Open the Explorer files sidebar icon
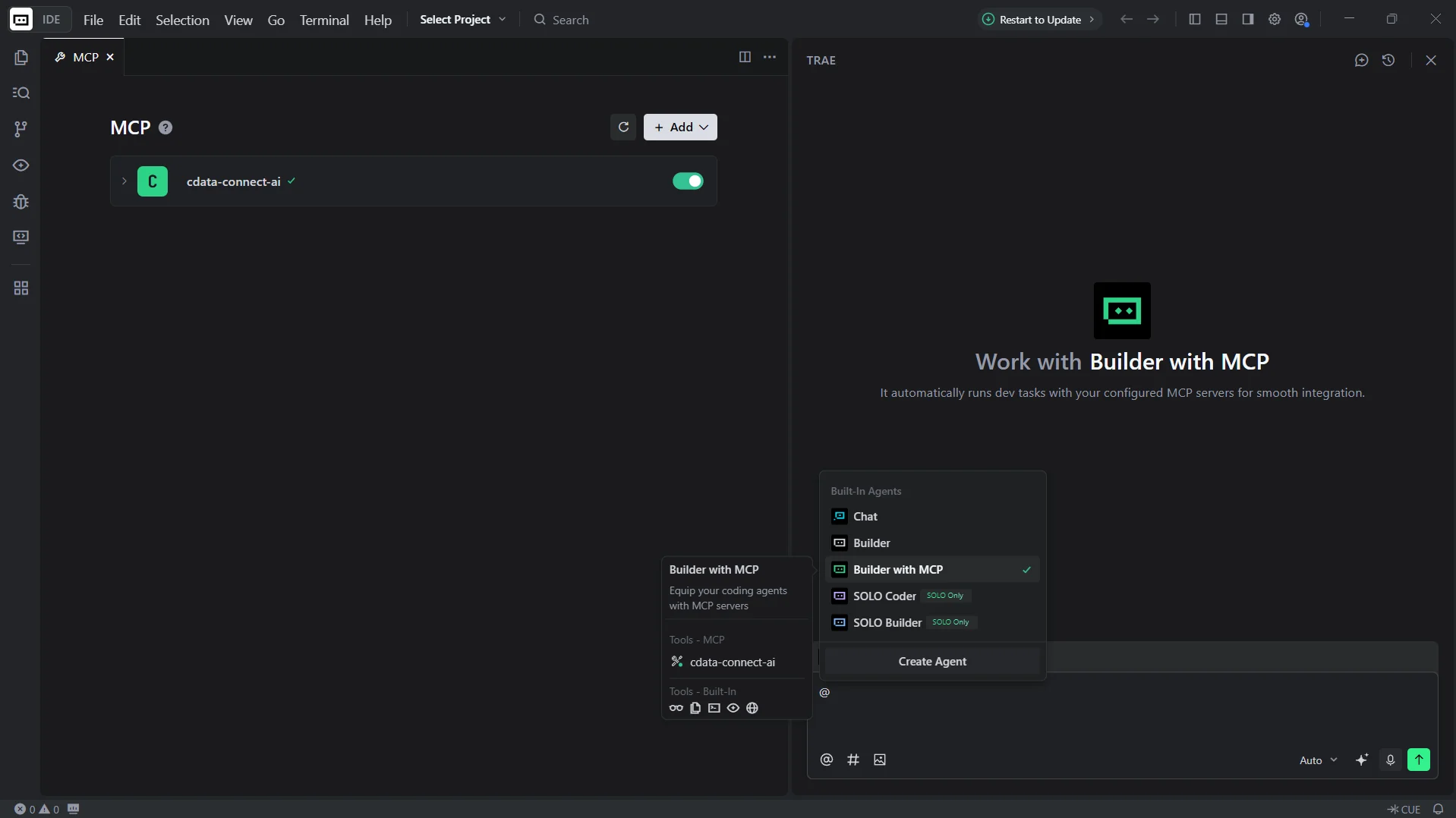 pyautogui.click(x=20, y=58)
